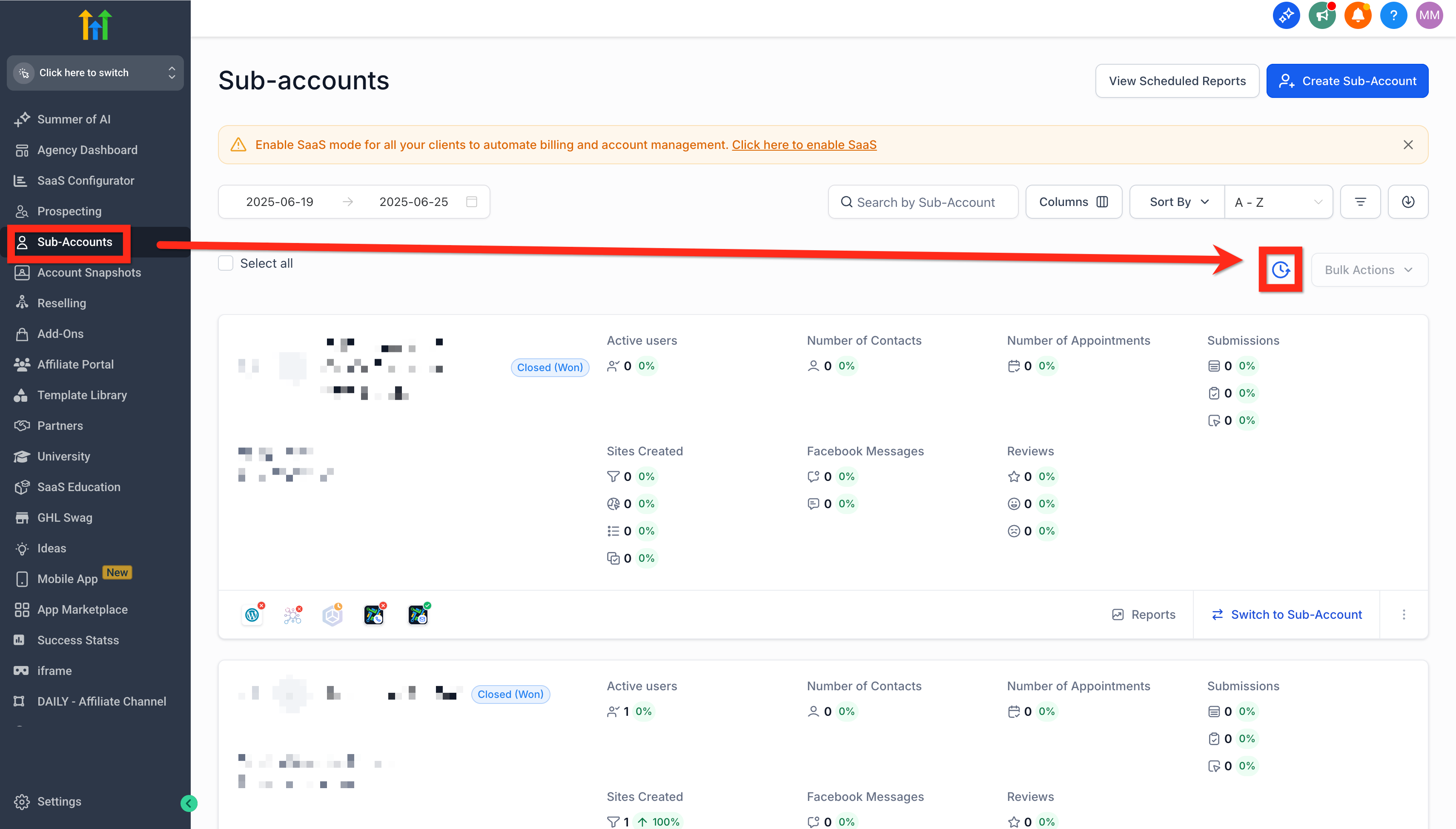
Task: Click the download report icon next to filters
Action: (1407, 202)
